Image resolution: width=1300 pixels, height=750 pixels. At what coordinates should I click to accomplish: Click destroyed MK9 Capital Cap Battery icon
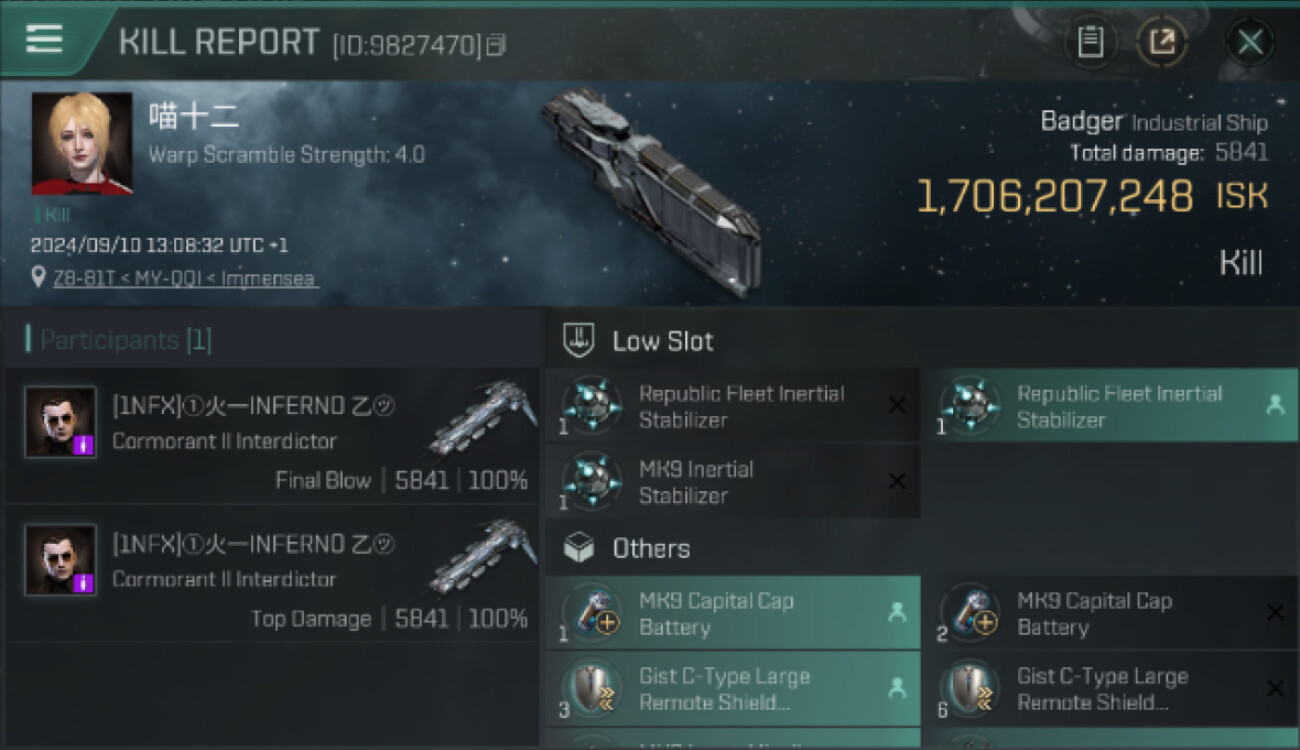[x=970, y=613]
